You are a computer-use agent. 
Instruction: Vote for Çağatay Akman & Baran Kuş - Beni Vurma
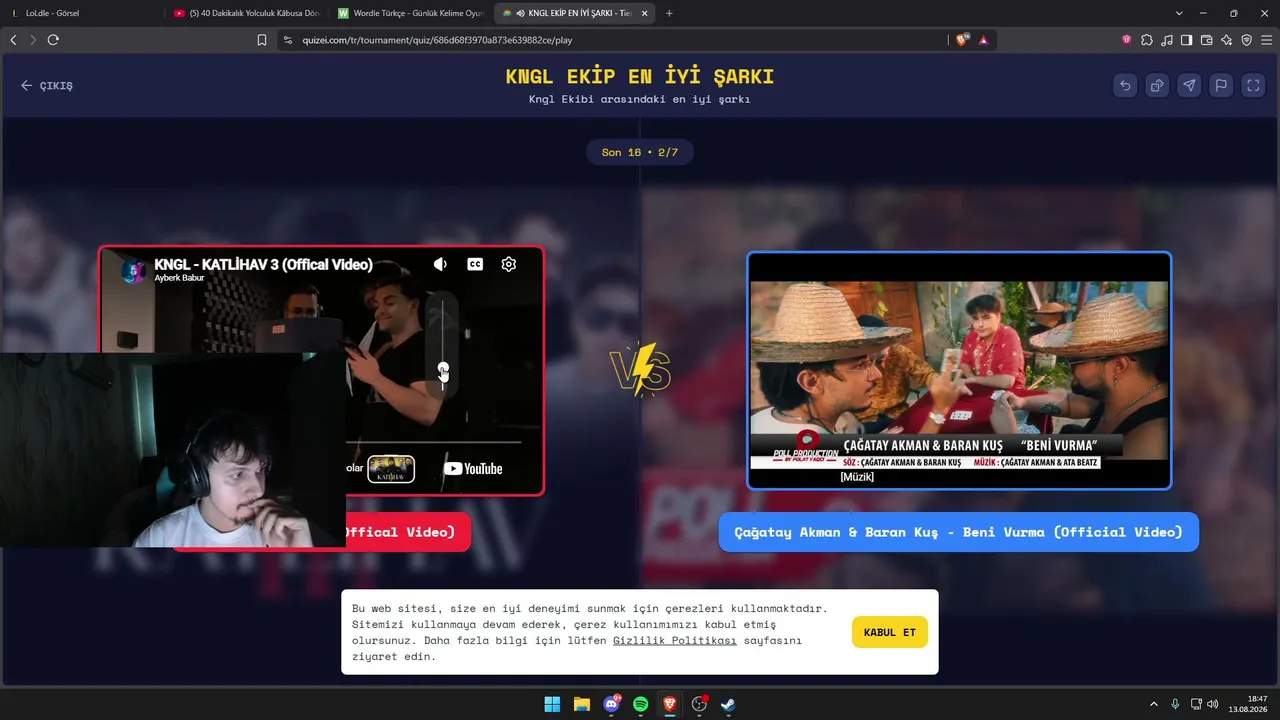[958, 532]
